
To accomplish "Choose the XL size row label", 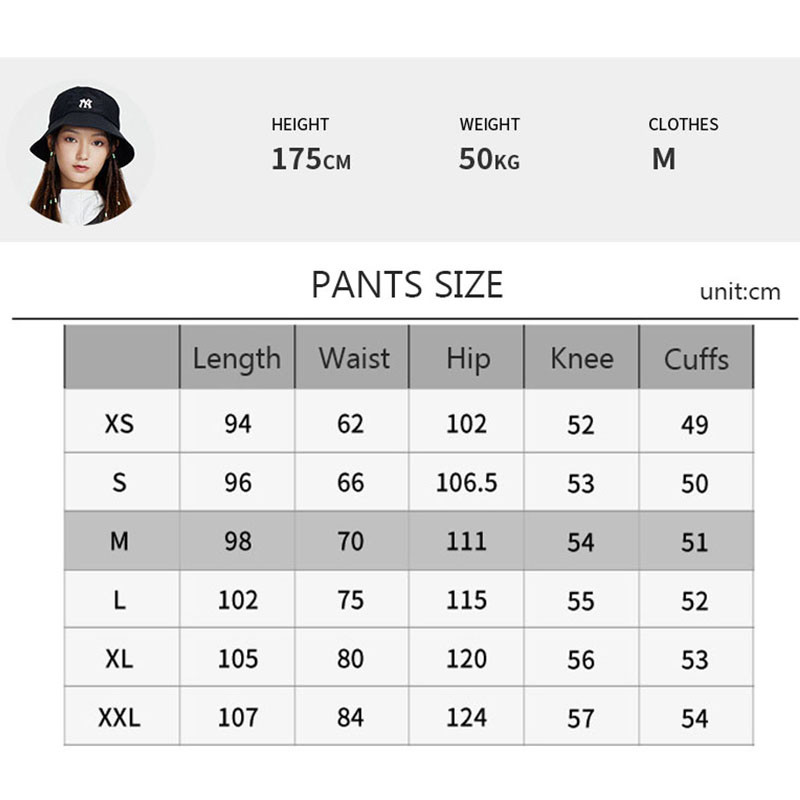I will pyautogui.click(x=119, y=659).
